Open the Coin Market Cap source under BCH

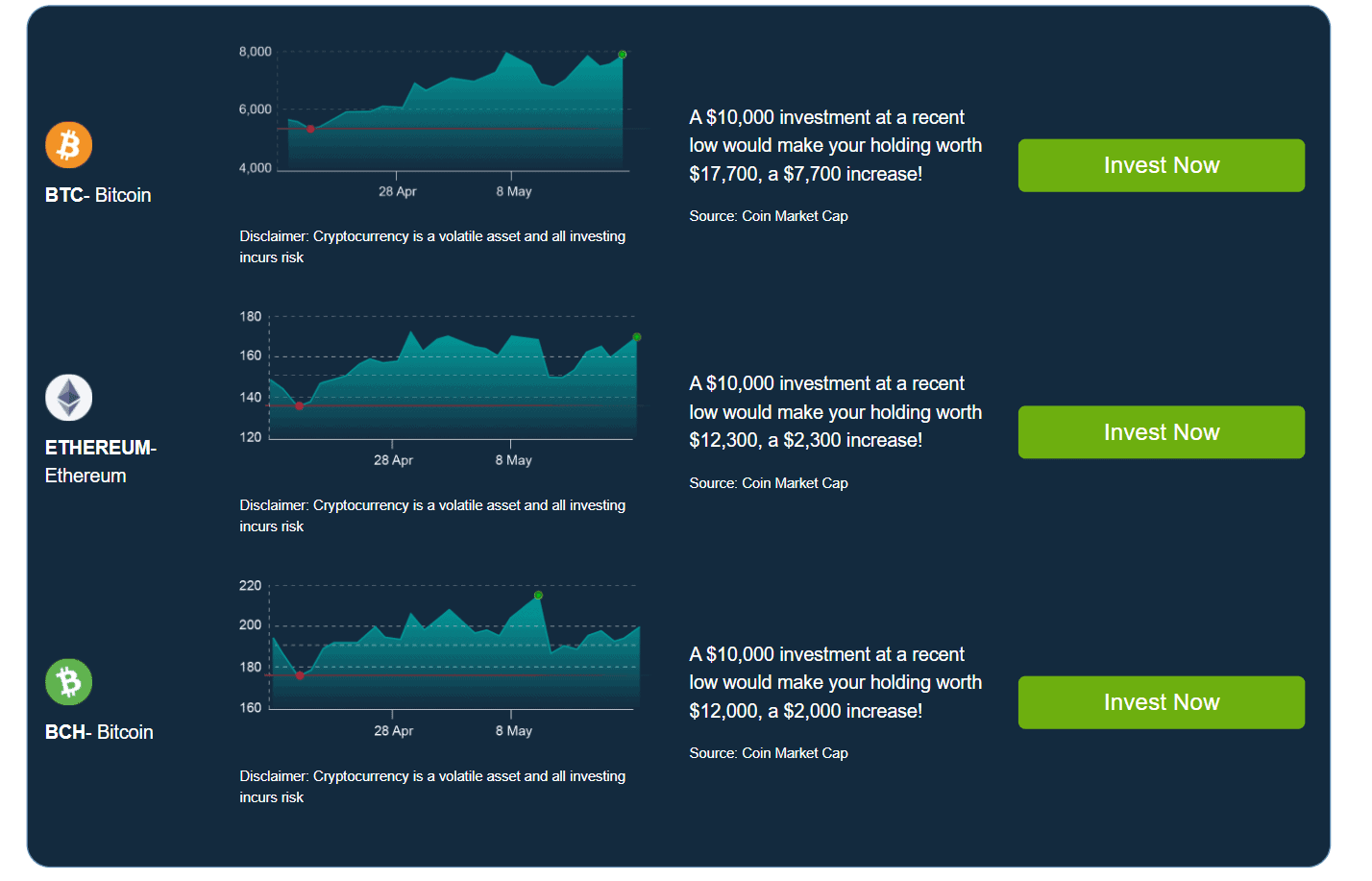coord(768,752)
